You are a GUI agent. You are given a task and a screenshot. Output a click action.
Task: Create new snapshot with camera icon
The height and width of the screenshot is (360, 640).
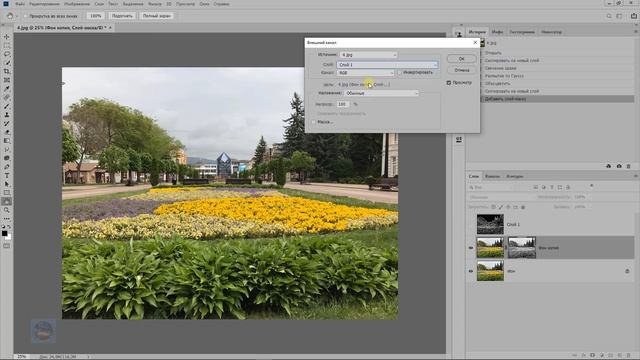click(x=619, y=166)
